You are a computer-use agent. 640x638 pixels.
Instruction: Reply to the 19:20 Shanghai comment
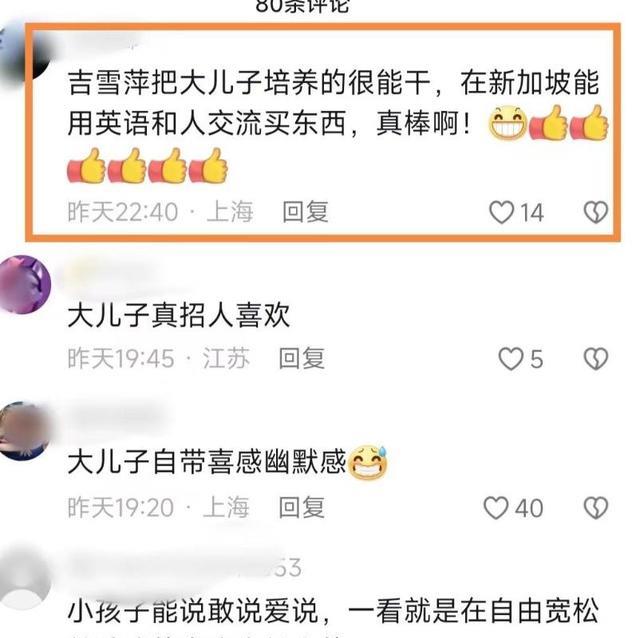click(302, 507)
